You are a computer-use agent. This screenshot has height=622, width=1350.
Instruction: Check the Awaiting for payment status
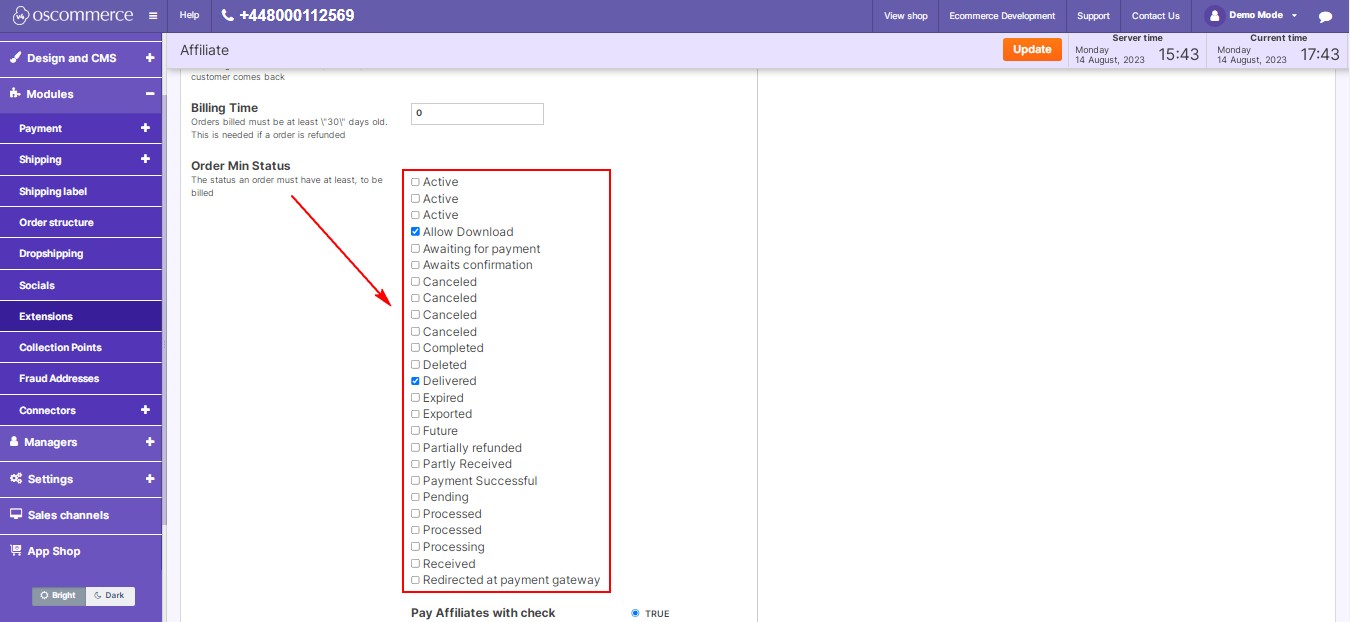click(415, 248)
